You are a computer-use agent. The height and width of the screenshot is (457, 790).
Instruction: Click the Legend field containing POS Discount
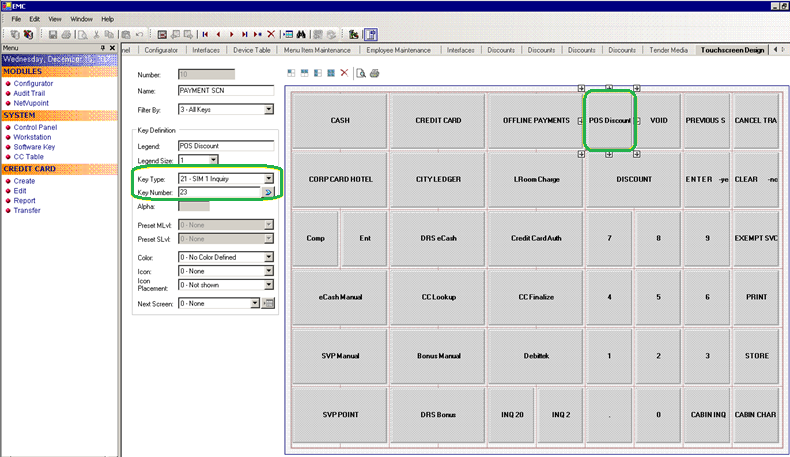tap(226, 146)
